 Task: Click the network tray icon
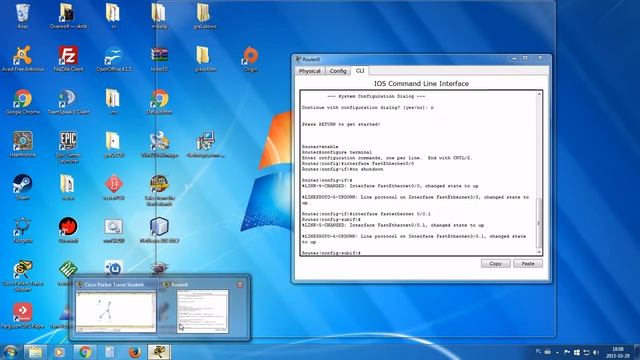pyautogui.click(x=586, y=352)
